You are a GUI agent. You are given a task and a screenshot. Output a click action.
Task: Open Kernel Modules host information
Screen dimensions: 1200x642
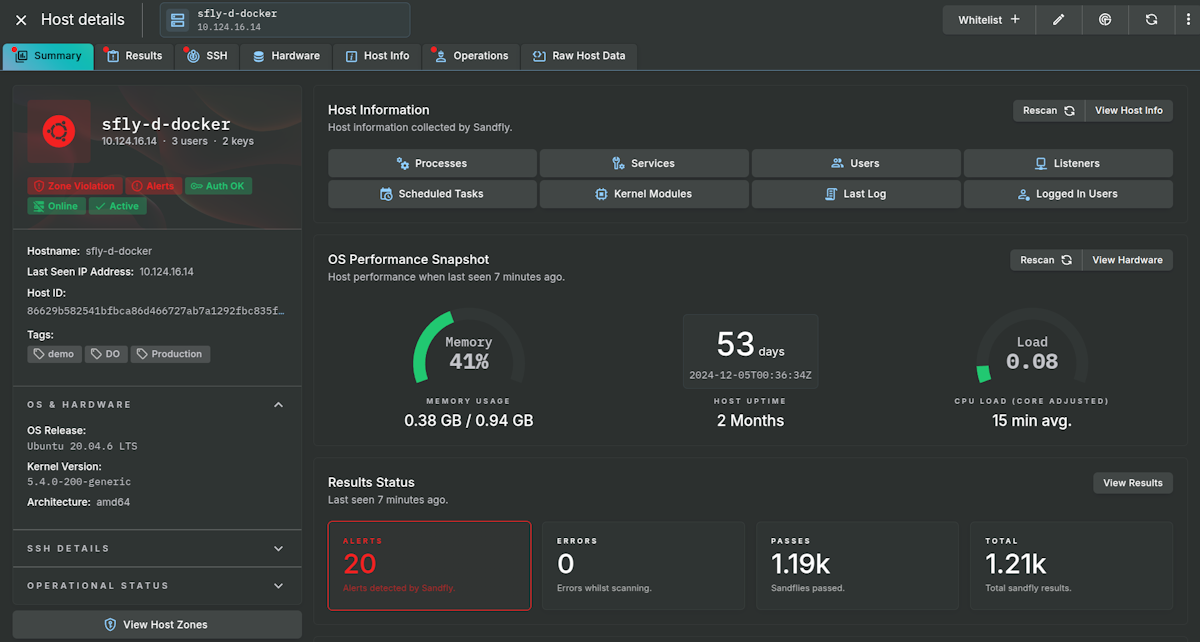click(x=644, y=194)
